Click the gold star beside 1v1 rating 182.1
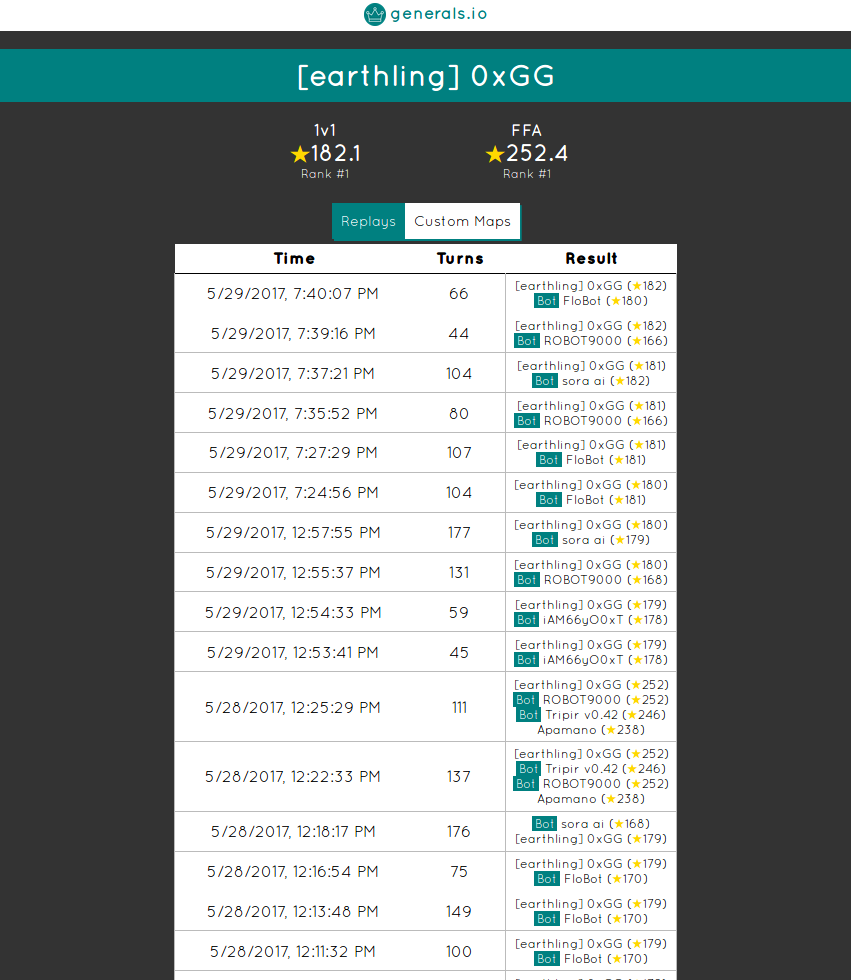 pos(299,154)
